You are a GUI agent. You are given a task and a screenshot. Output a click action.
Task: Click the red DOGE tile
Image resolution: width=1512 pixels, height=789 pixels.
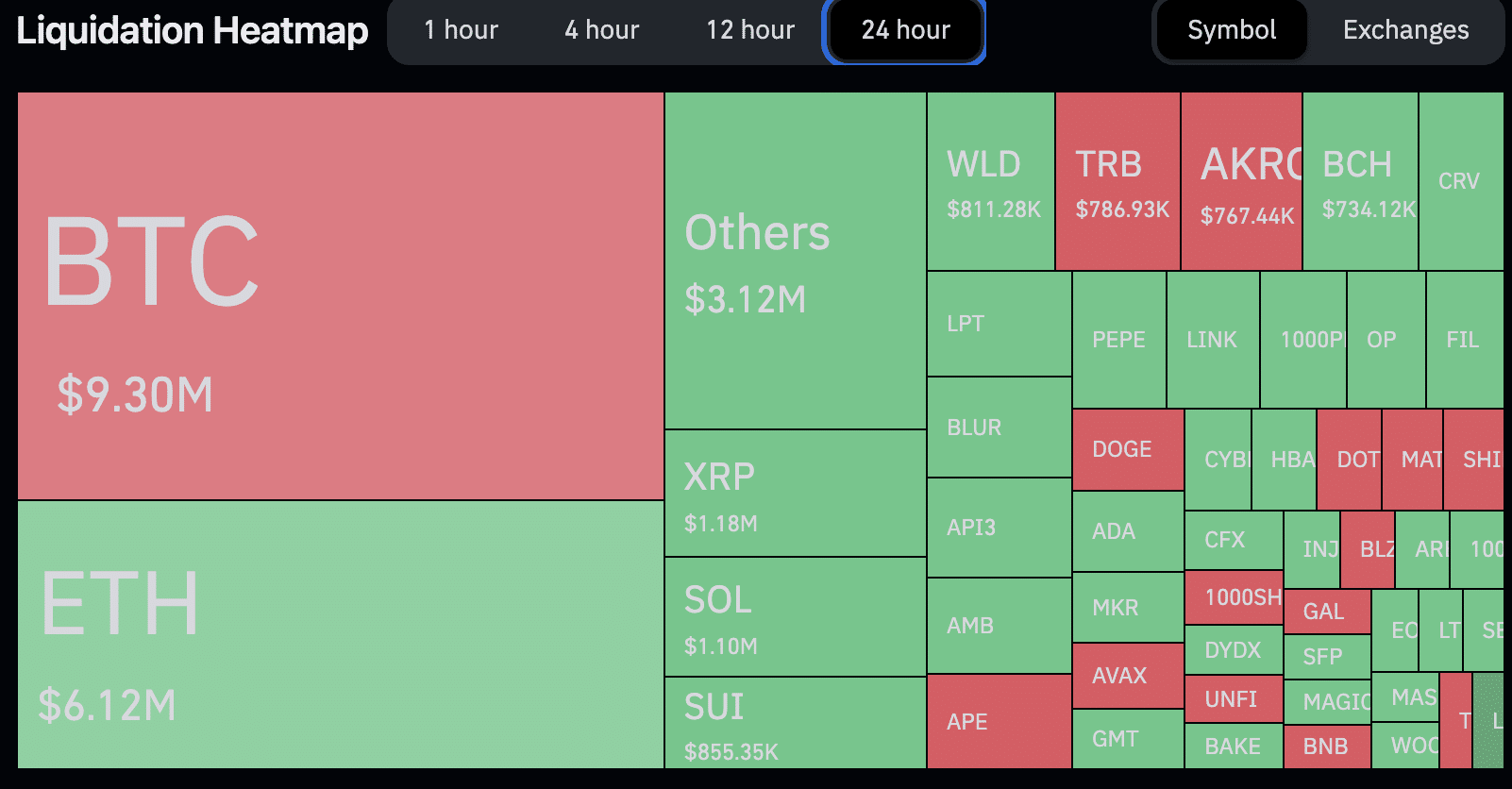[1128, 449]
